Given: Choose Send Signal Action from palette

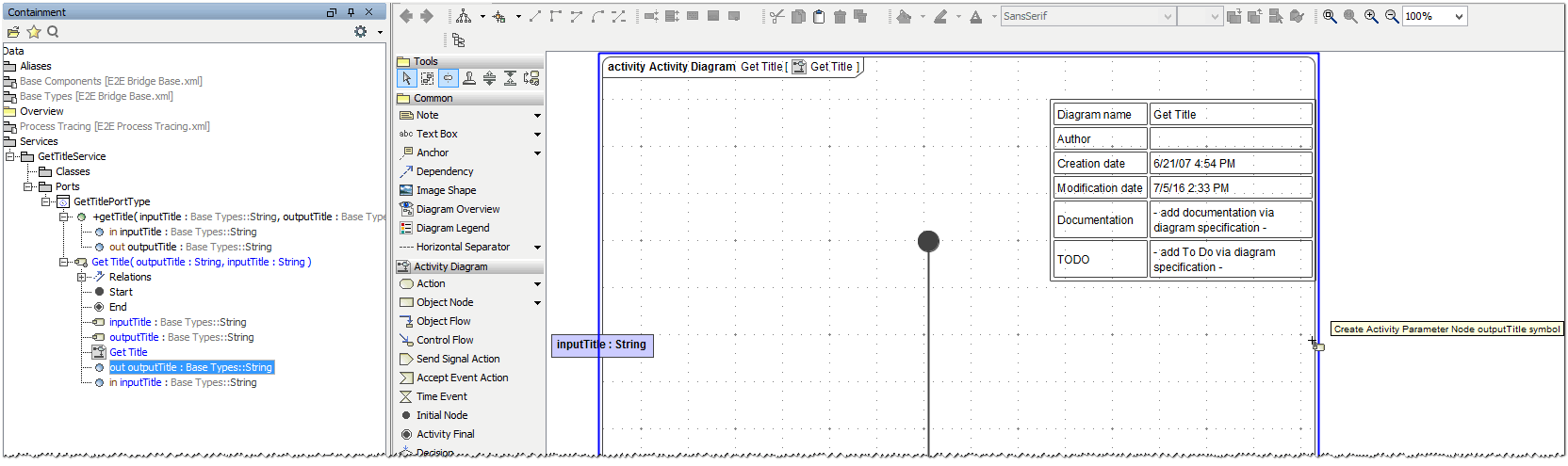Looking at the screenshot, I should tap(458, 359).
